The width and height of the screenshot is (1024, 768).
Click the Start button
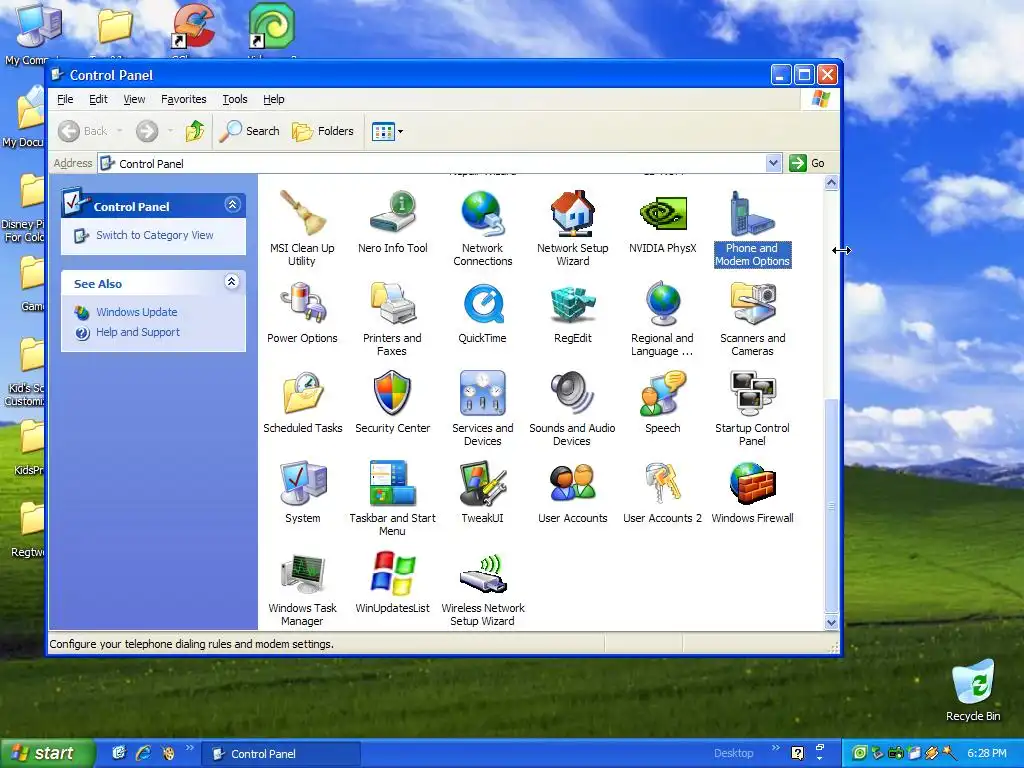46,754
